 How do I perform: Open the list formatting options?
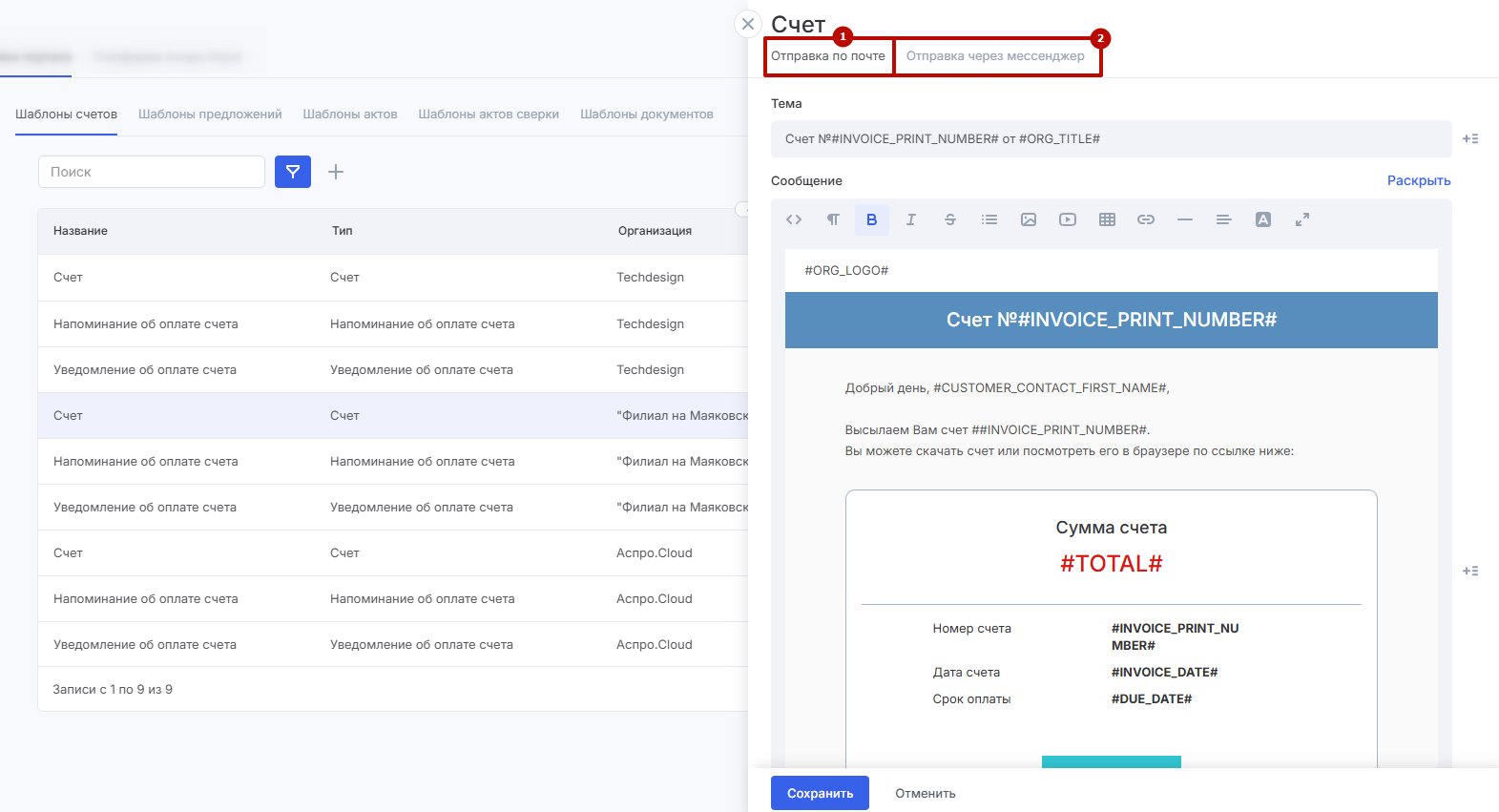[x=989, y=219]
